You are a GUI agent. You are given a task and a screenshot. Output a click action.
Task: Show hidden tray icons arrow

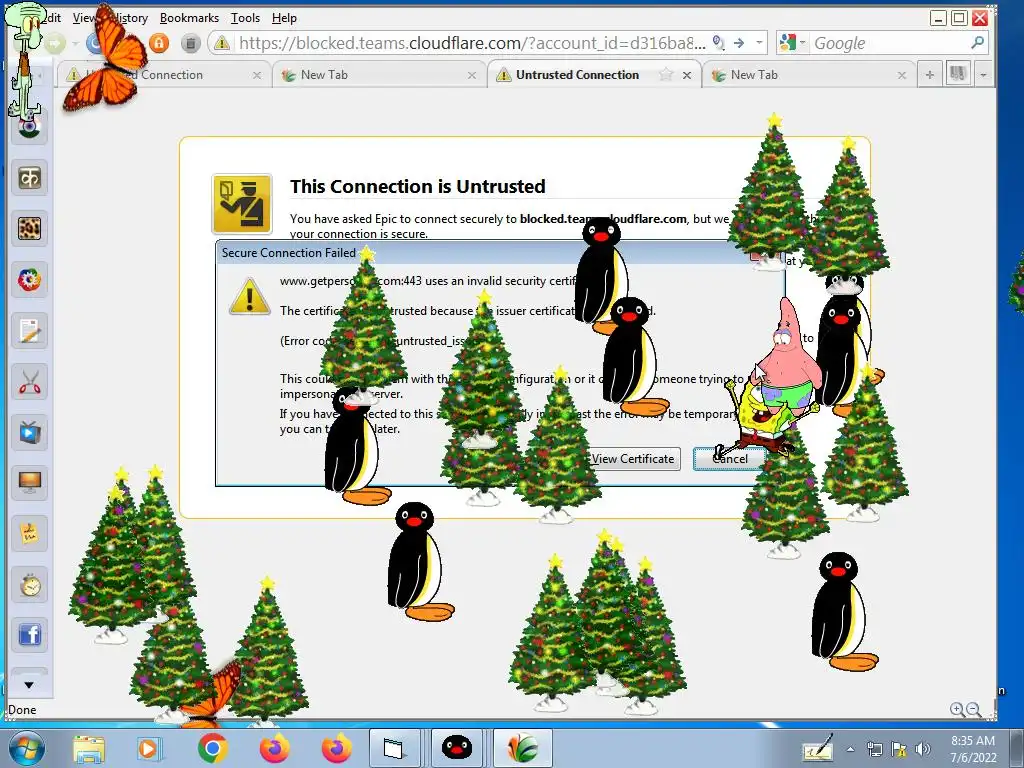[850, 749]
